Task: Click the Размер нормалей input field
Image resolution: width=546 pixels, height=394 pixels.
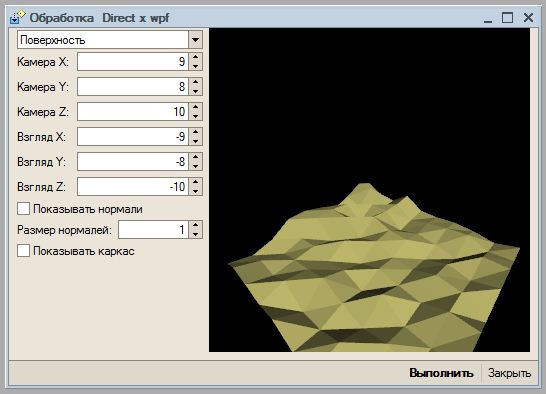Action: pyautogui.click(x=154, y=230)
